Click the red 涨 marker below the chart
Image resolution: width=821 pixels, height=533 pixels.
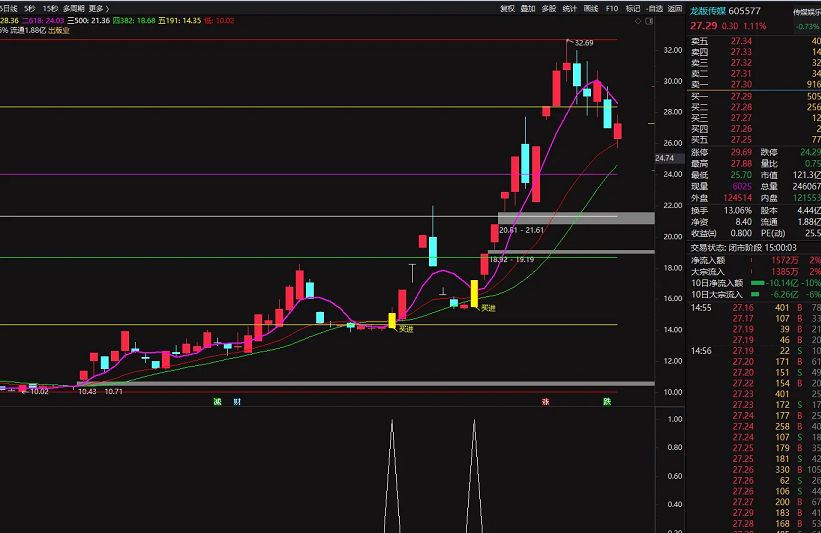tap(546, 402)
